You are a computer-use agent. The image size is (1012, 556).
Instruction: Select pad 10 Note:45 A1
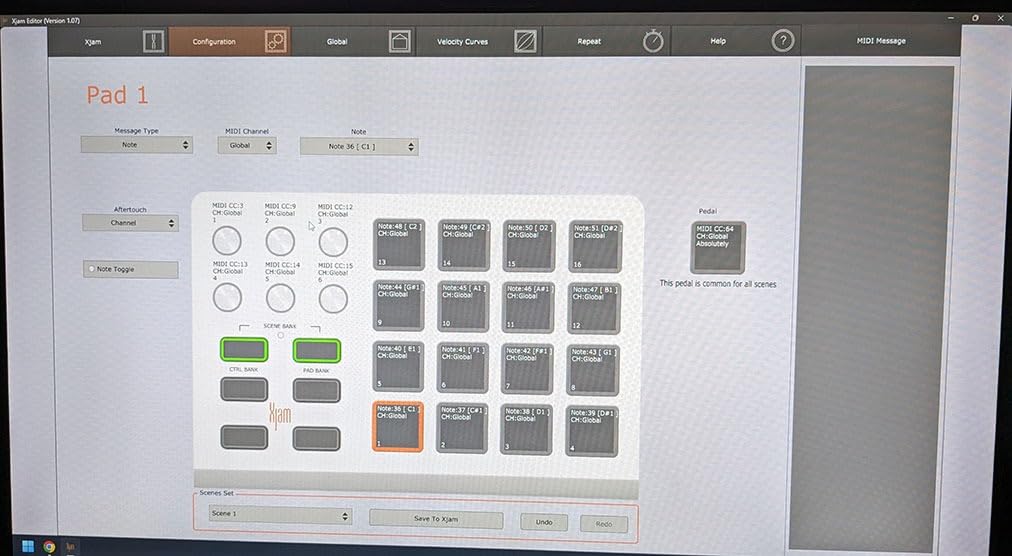point(463,306)
